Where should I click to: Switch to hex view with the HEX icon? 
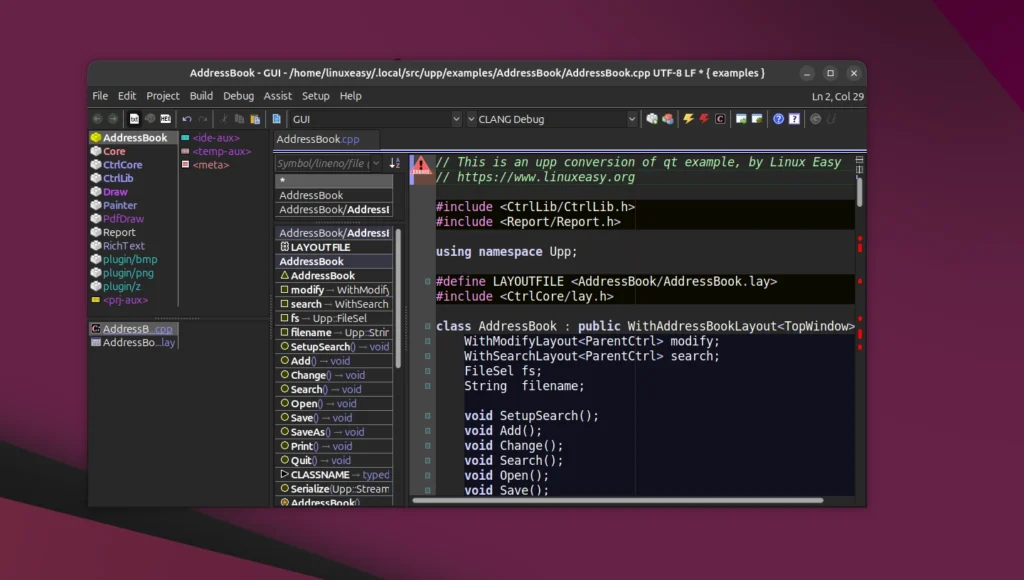[x=165, y=118]
